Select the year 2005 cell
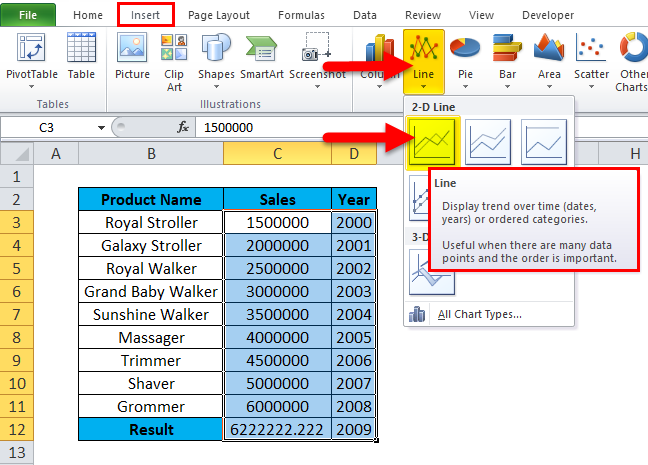 354,338
